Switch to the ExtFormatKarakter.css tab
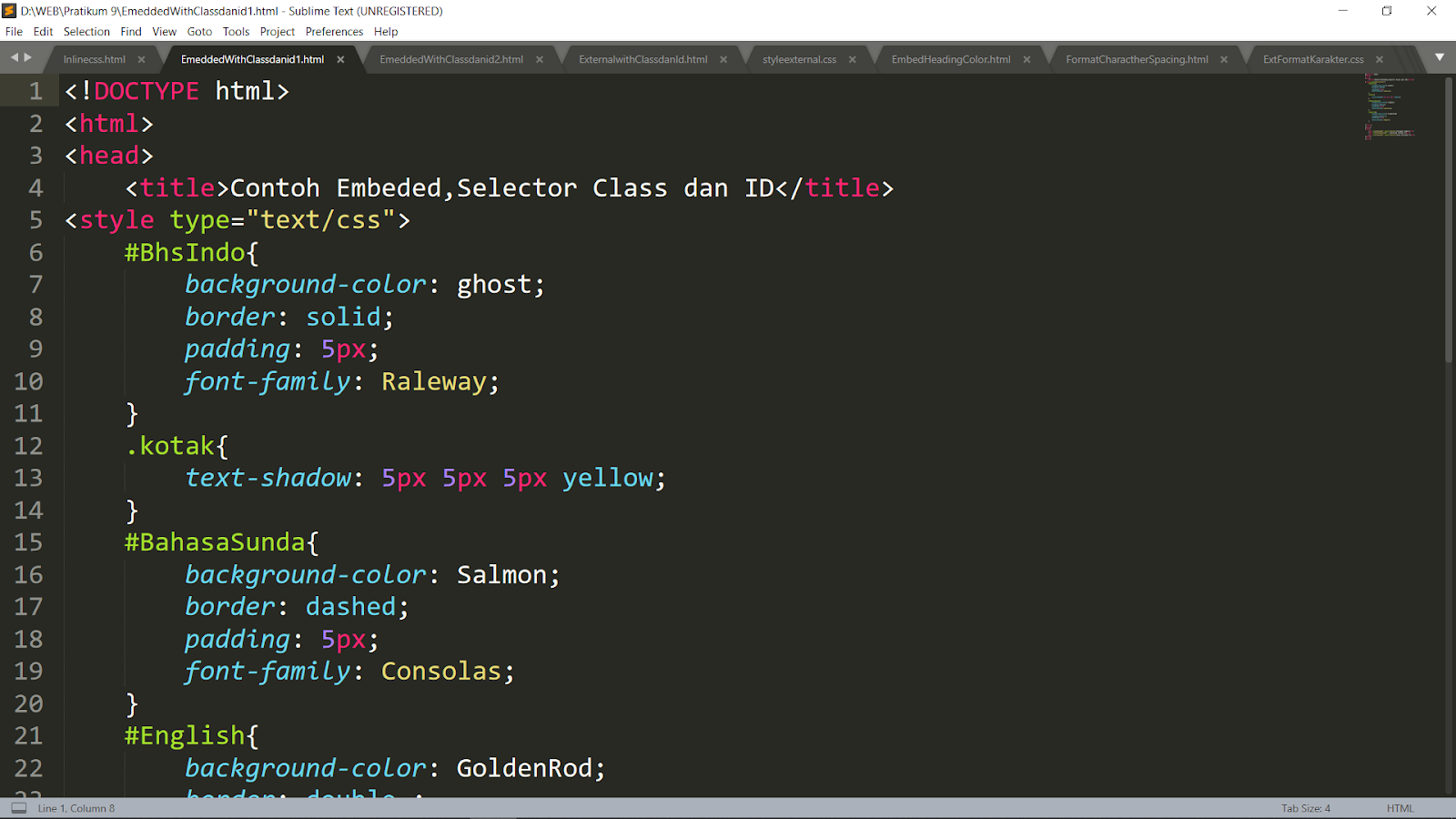The width and height of the screenshot is (1456, 819). (1313, 59)
